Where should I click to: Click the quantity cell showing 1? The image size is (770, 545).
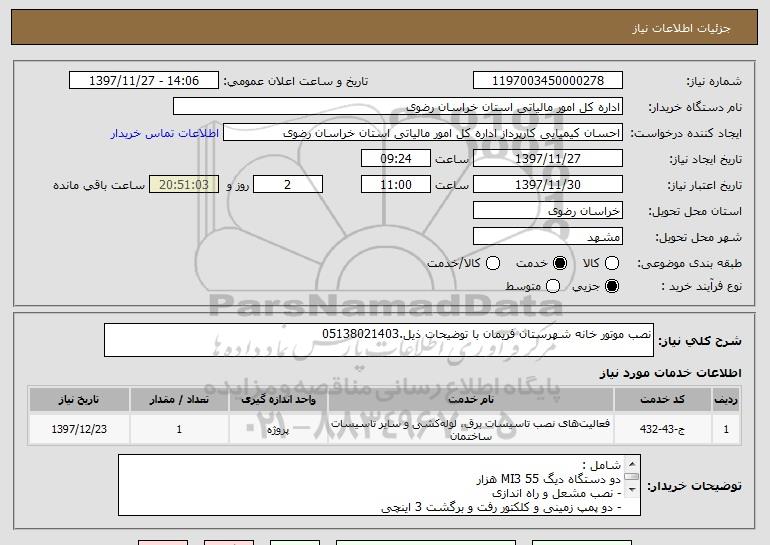point(179,429)
